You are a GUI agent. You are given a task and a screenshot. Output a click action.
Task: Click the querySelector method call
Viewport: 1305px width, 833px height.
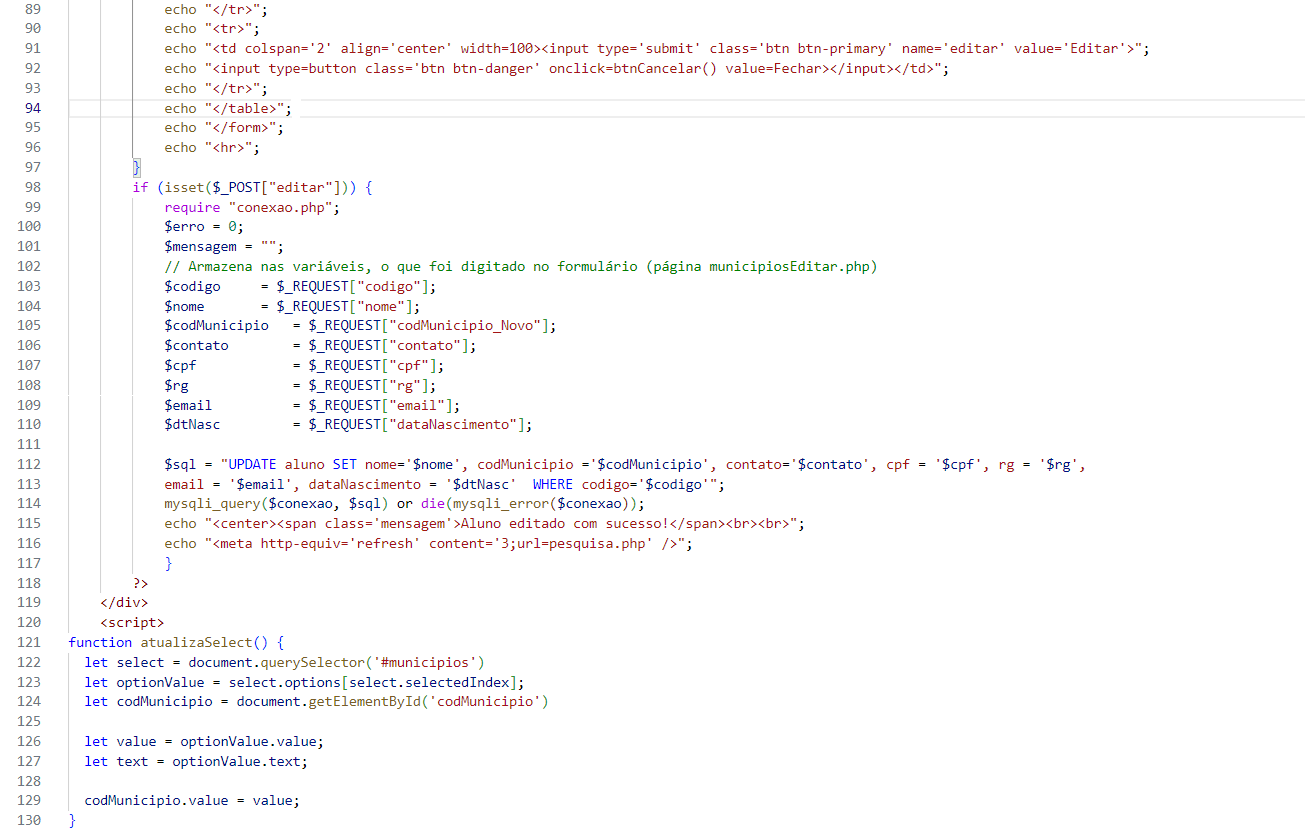point(316,662)
